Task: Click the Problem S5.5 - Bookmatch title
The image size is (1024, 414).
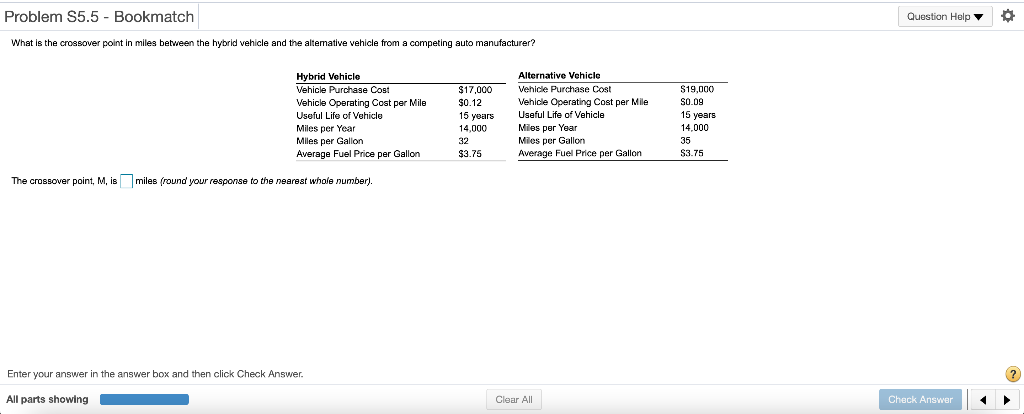Action: pos(99,17)
